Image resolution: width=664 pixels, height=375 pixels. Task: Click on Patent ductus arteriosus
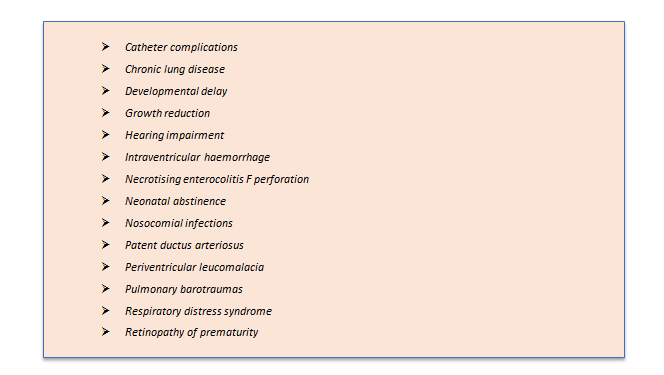pyautogui.click(x=184, y=245)
